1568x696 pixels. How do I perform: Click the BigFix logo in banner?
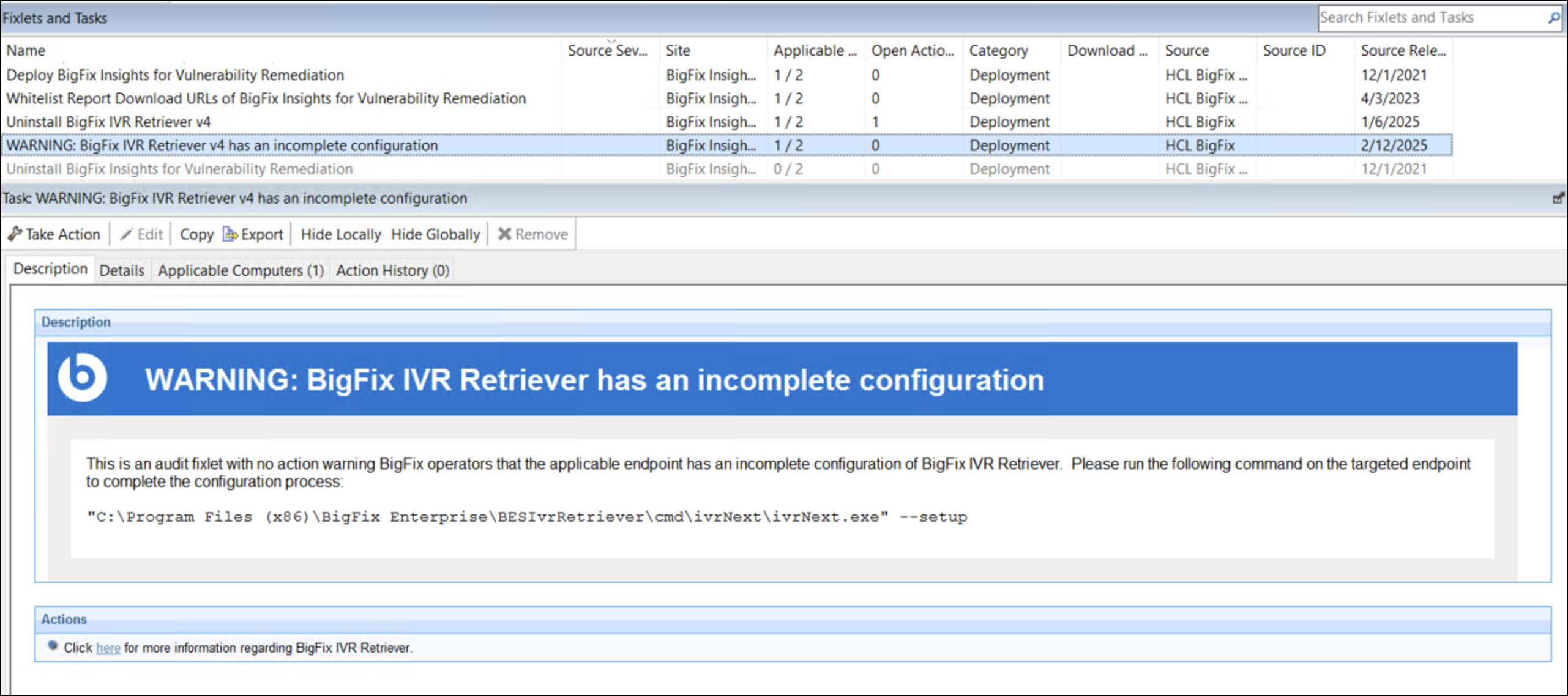point(82,378)
